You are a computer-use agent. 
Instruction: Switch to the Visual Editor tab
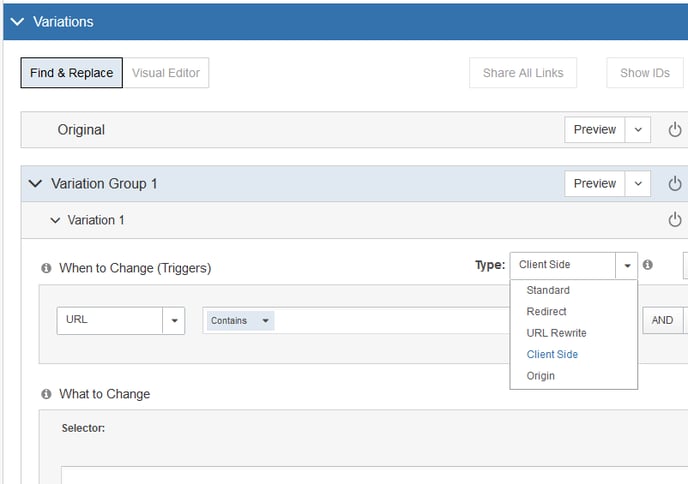click(166, 73)
